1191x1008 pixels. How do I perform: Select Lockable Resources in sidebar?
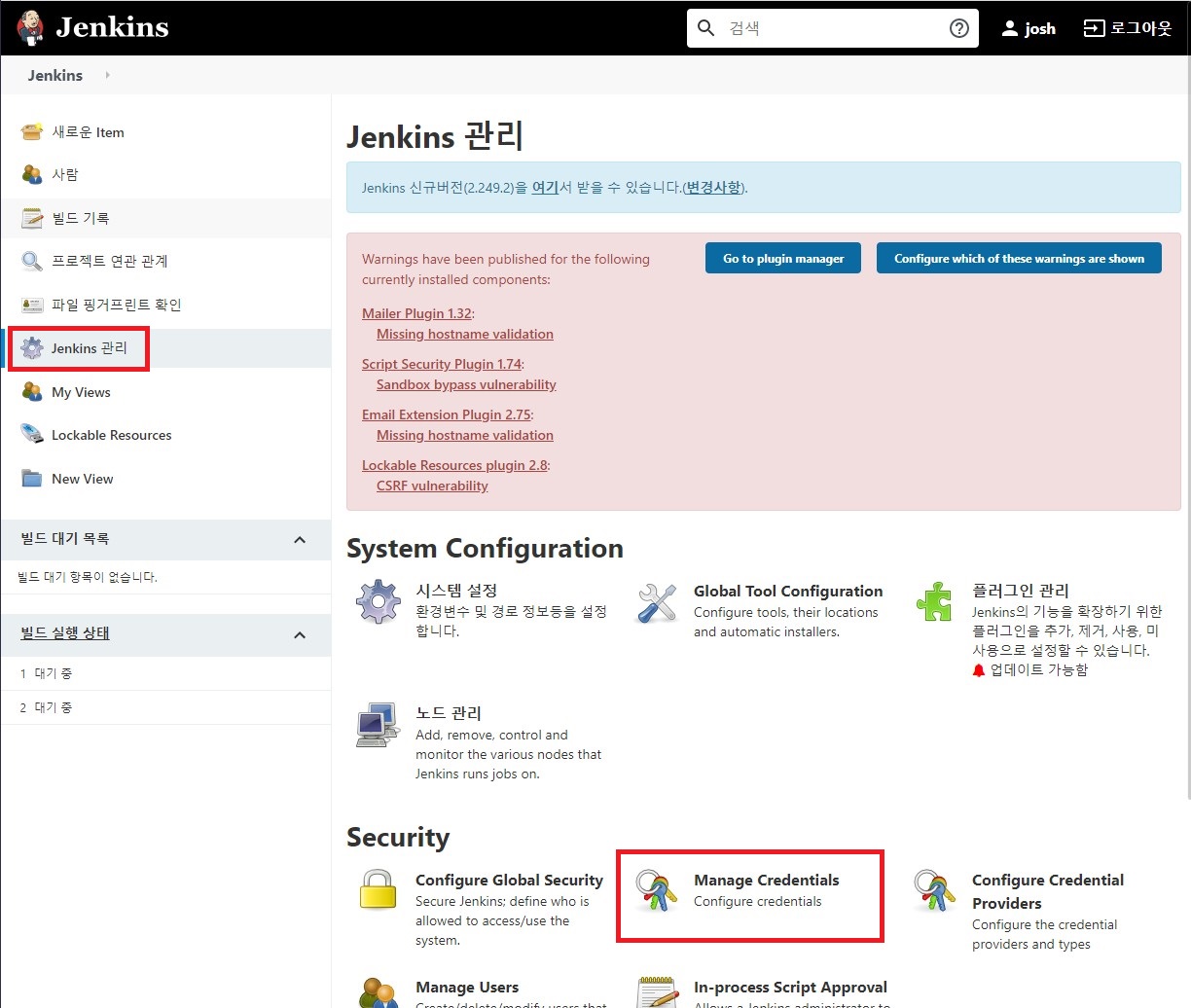point(112,435)
